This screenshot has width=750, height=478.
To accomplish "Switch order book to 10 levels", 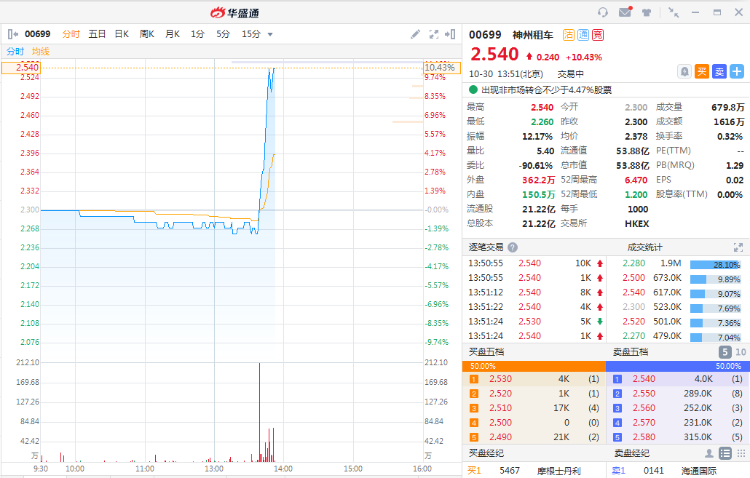I will 740,352.
